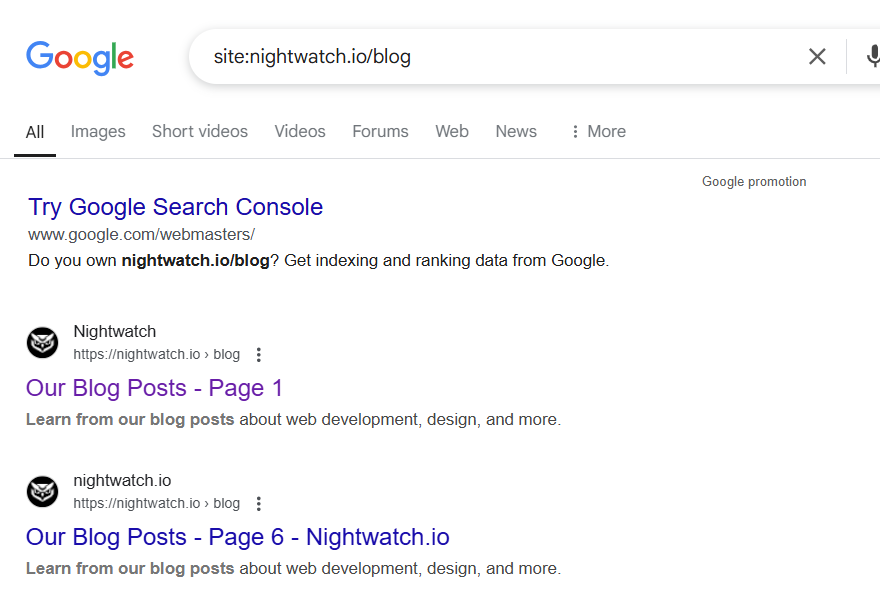Screen dimensions: 880x606
Task: Click the nightwatch.io favicon on second result
Action: click(42, 491)
